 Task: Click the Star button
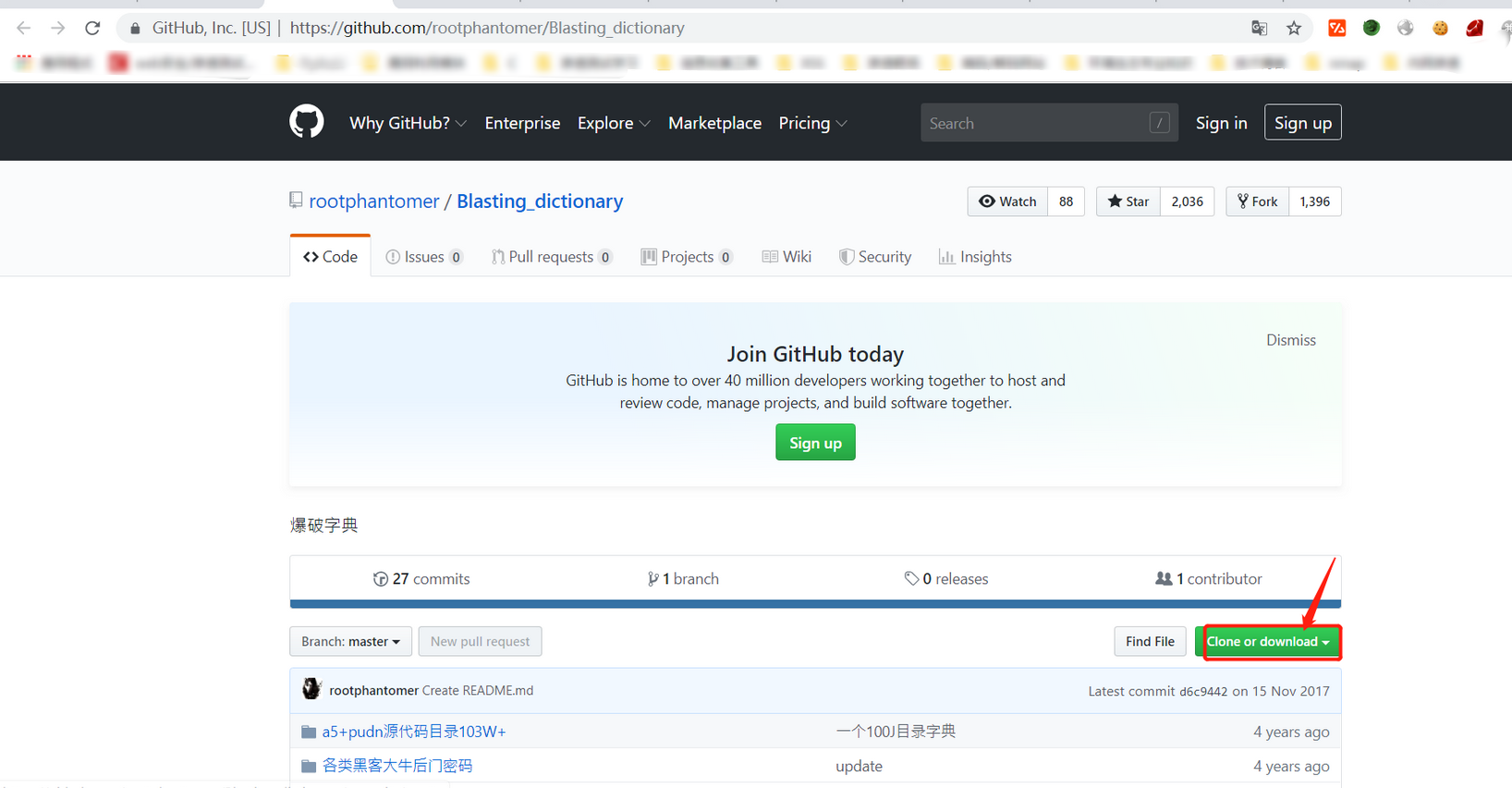click(1128, 201)
